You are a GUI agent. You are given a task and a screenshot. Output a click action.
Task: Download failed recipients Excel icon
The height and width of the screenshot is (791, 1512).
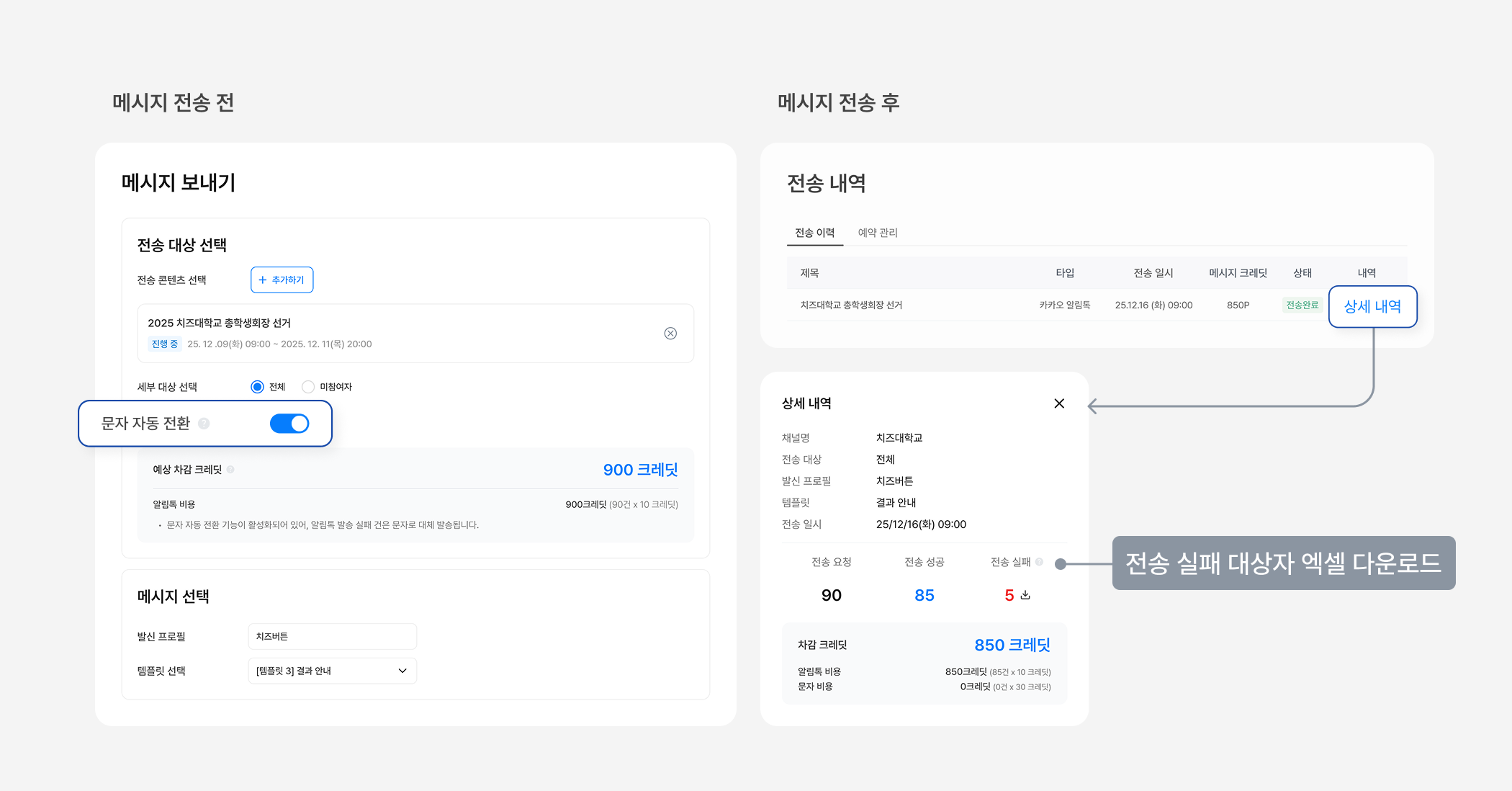(1025, 595)
